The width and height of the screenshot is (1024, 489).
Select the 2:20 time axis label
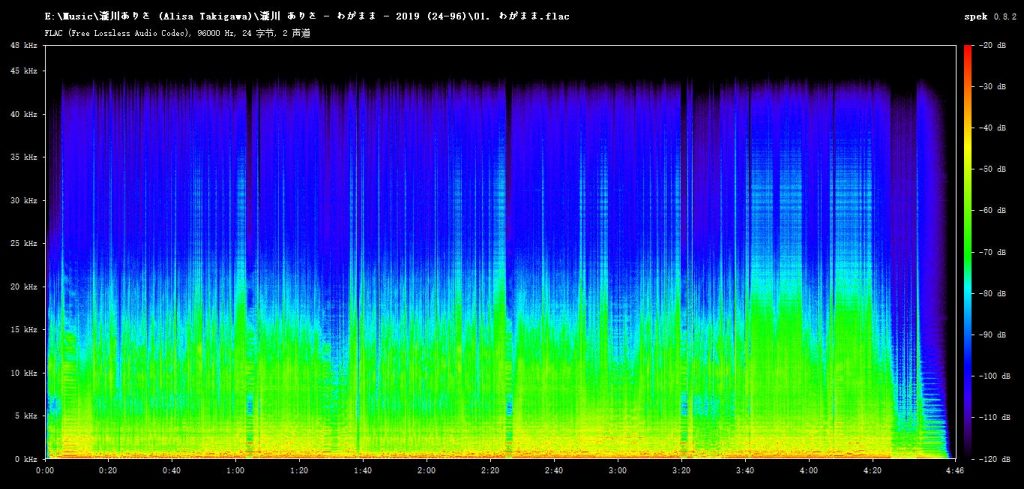tap(490, 470)
